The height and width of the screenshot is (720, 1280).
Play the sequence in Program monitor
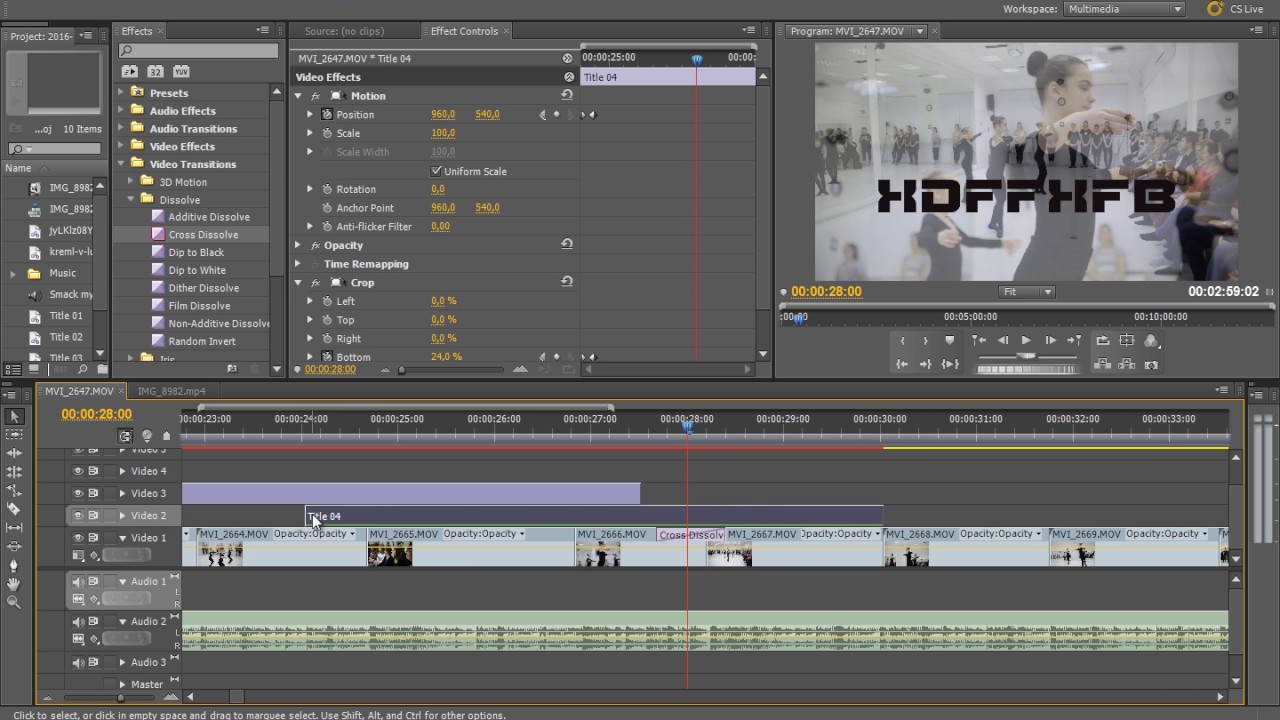coord(1026,341)
